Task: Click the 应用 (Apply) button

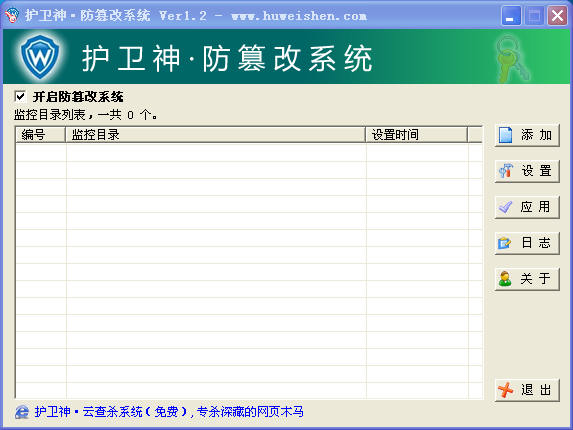Action: coord(527,207)
